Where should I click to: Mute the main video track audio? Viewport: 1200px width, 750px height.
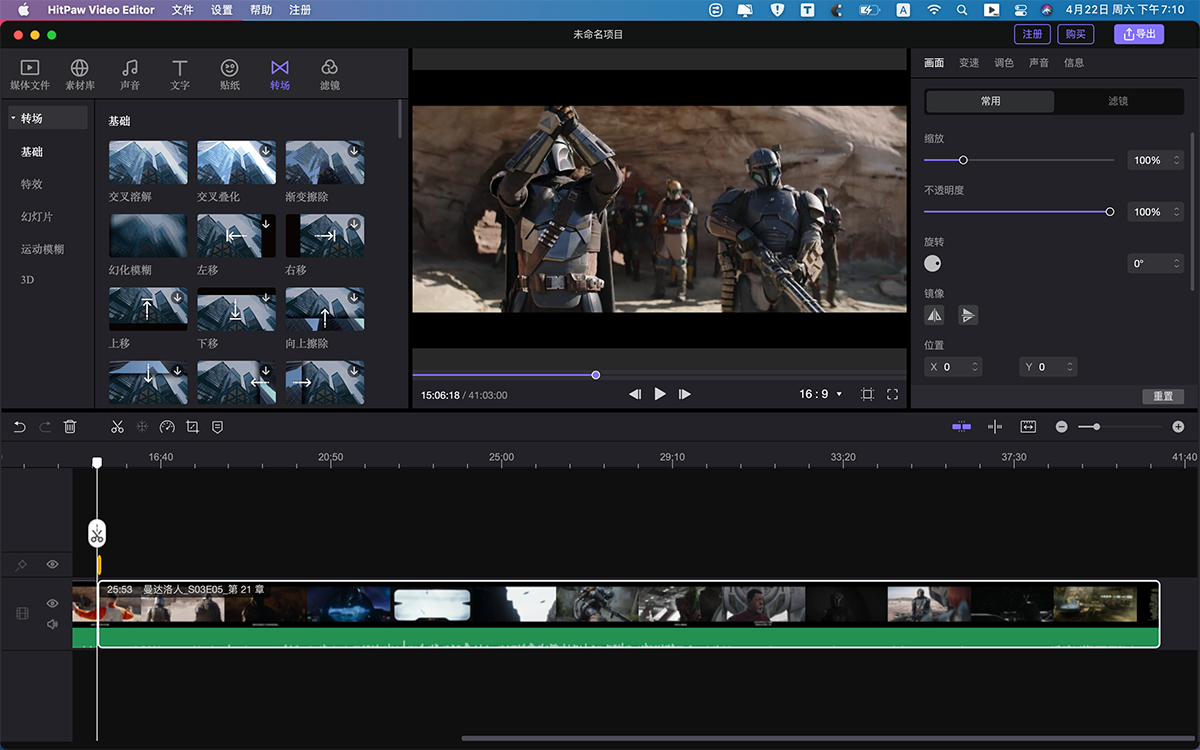point(52,624)
